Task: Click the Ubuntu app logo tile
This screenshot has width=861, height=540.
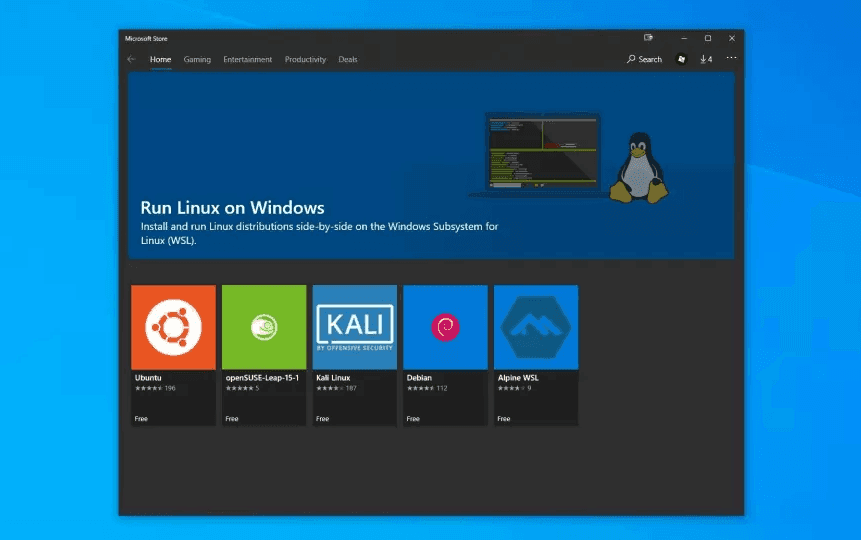Action: [174, 327]
